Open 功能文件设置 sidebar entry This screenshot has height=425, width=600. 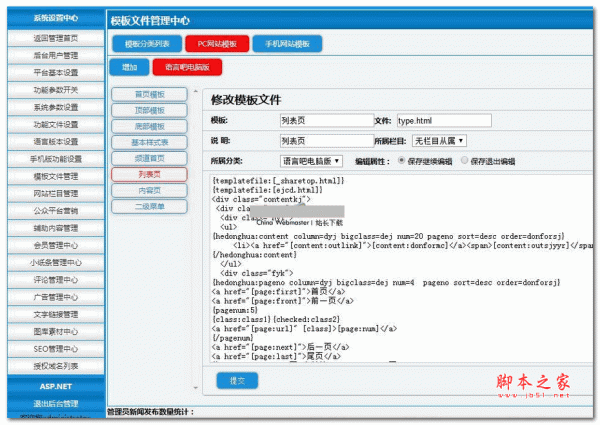(x=55, y=124)
